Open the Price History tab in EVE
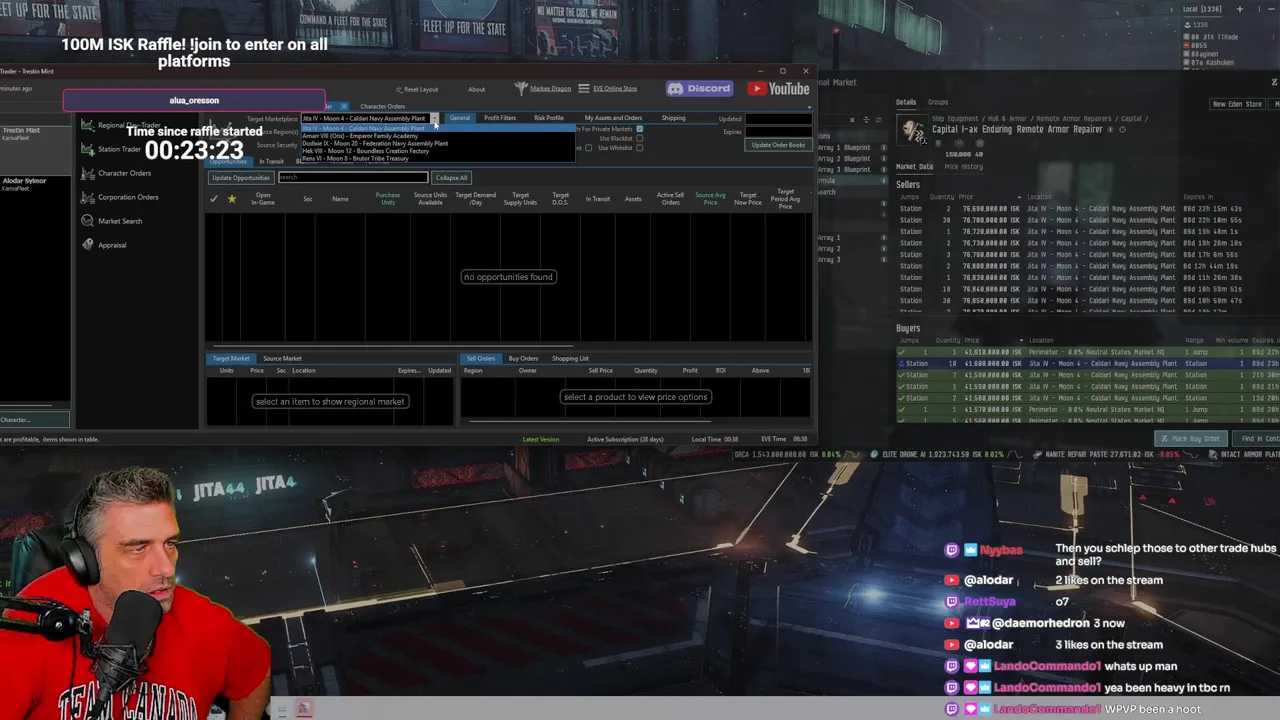This screenshot has width=1280, height=720. 964,167
